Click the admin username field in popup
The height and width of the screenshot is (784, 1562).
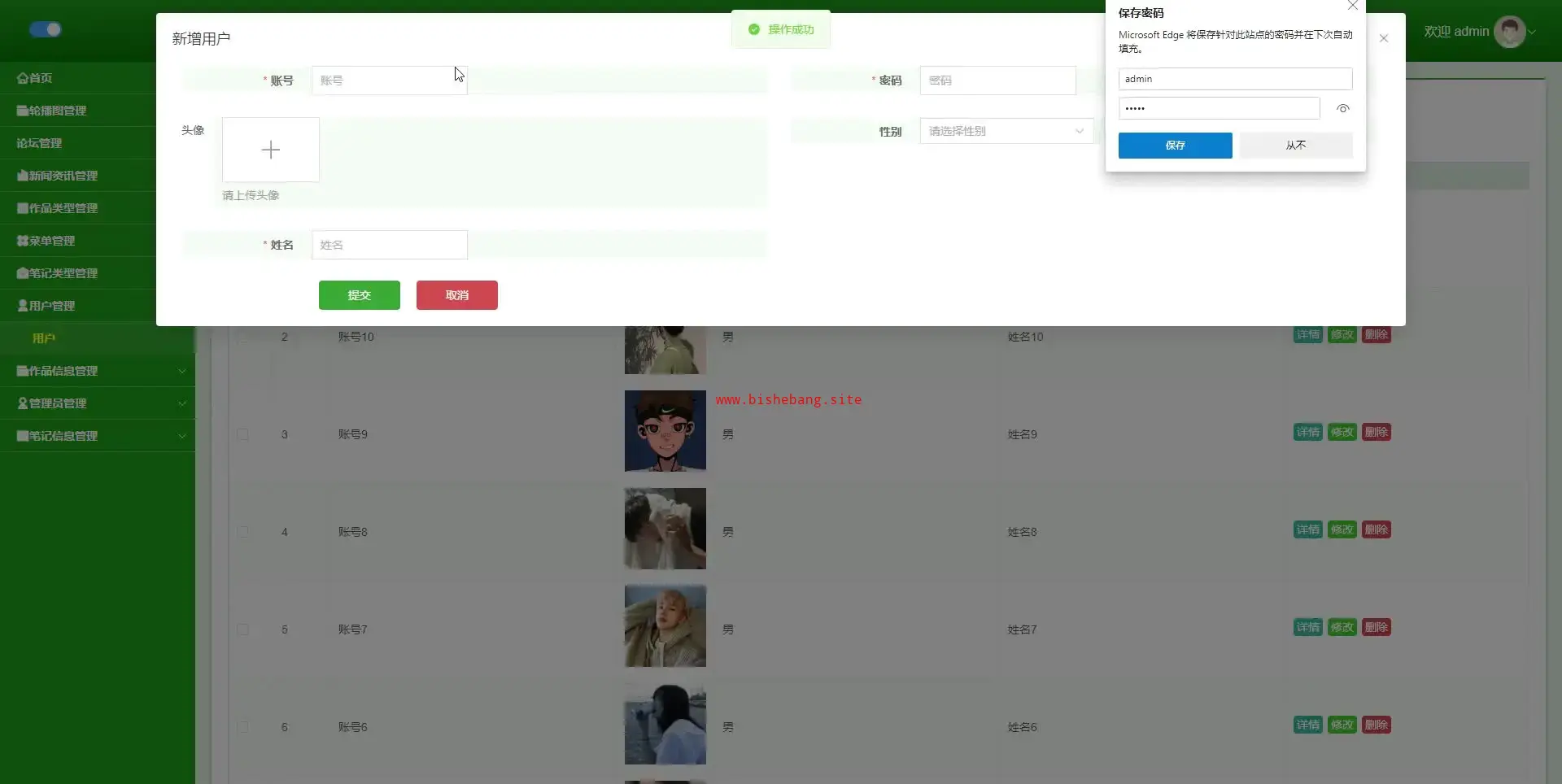click(1236, 79)
